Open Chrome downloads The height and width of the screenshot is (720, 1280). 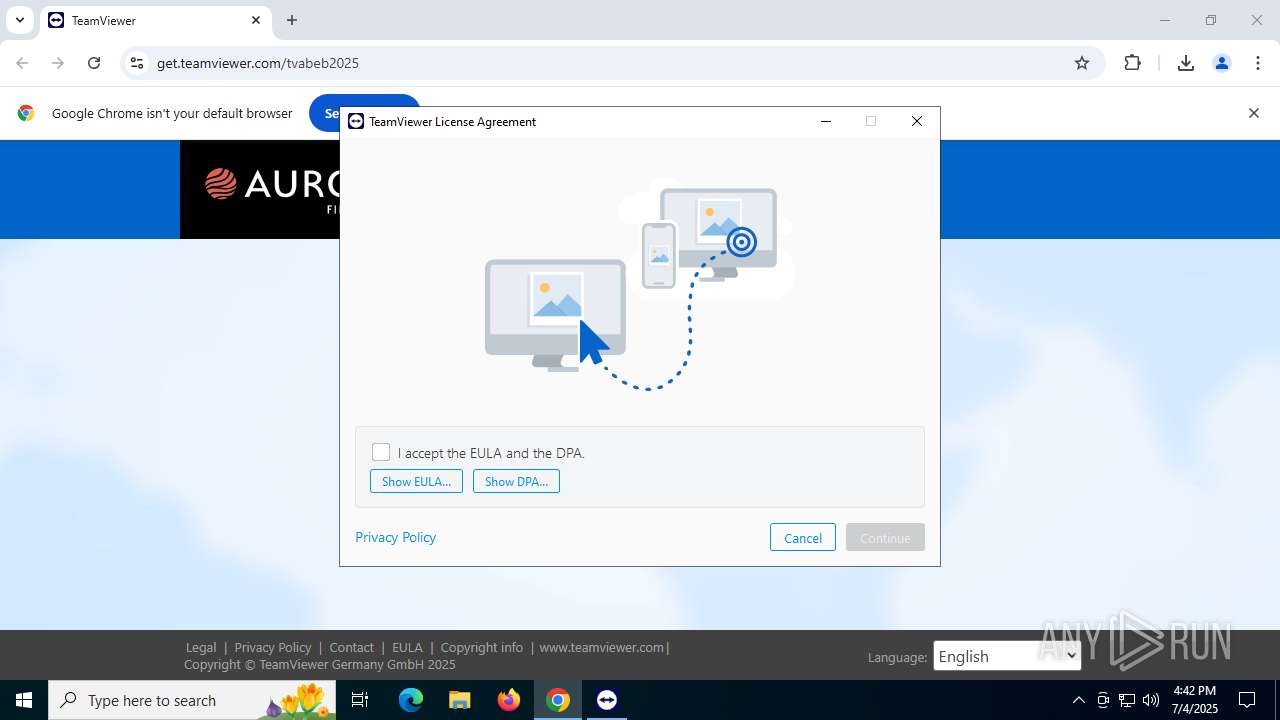[1186, 63]
